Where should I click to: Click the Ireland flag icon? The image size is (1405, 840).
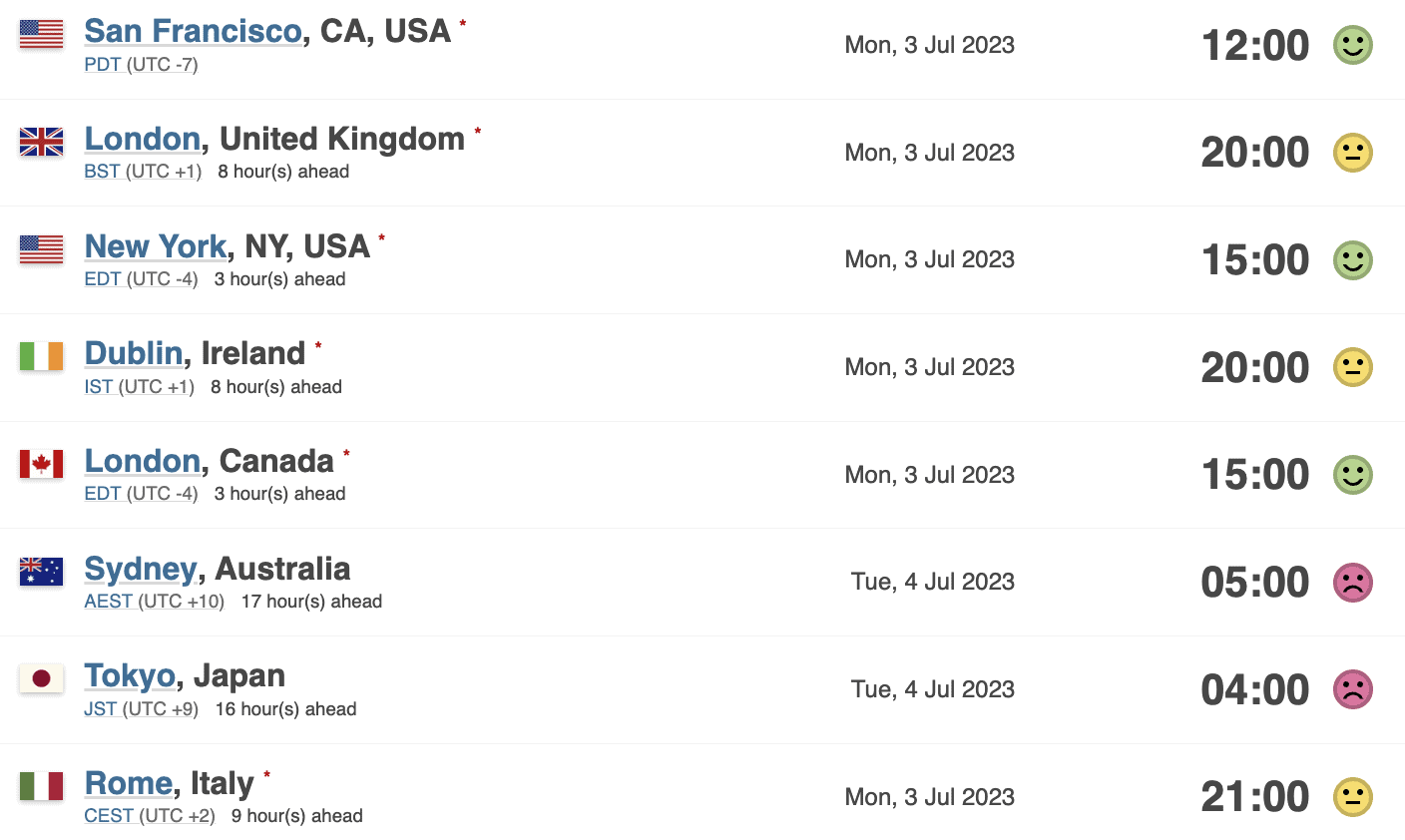(41, 356)
